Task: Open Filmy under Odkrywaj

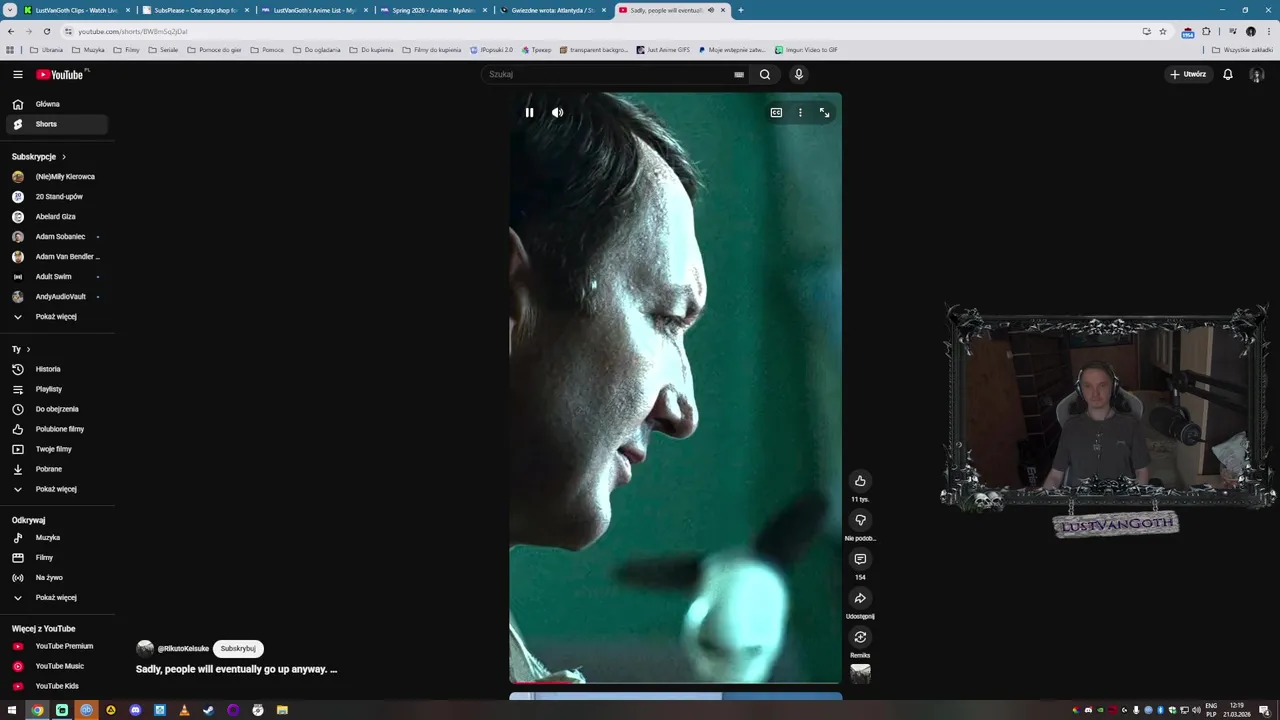Action: point(57,558)
